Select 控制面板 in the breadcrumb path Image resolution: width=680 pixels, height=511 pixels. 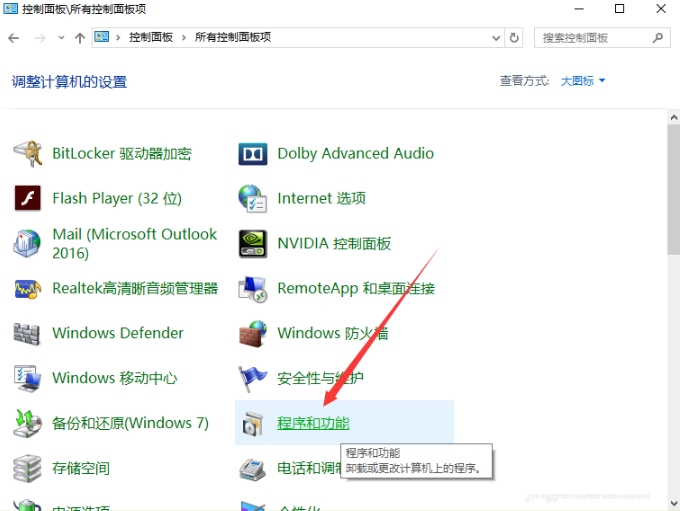click(151, 37)
